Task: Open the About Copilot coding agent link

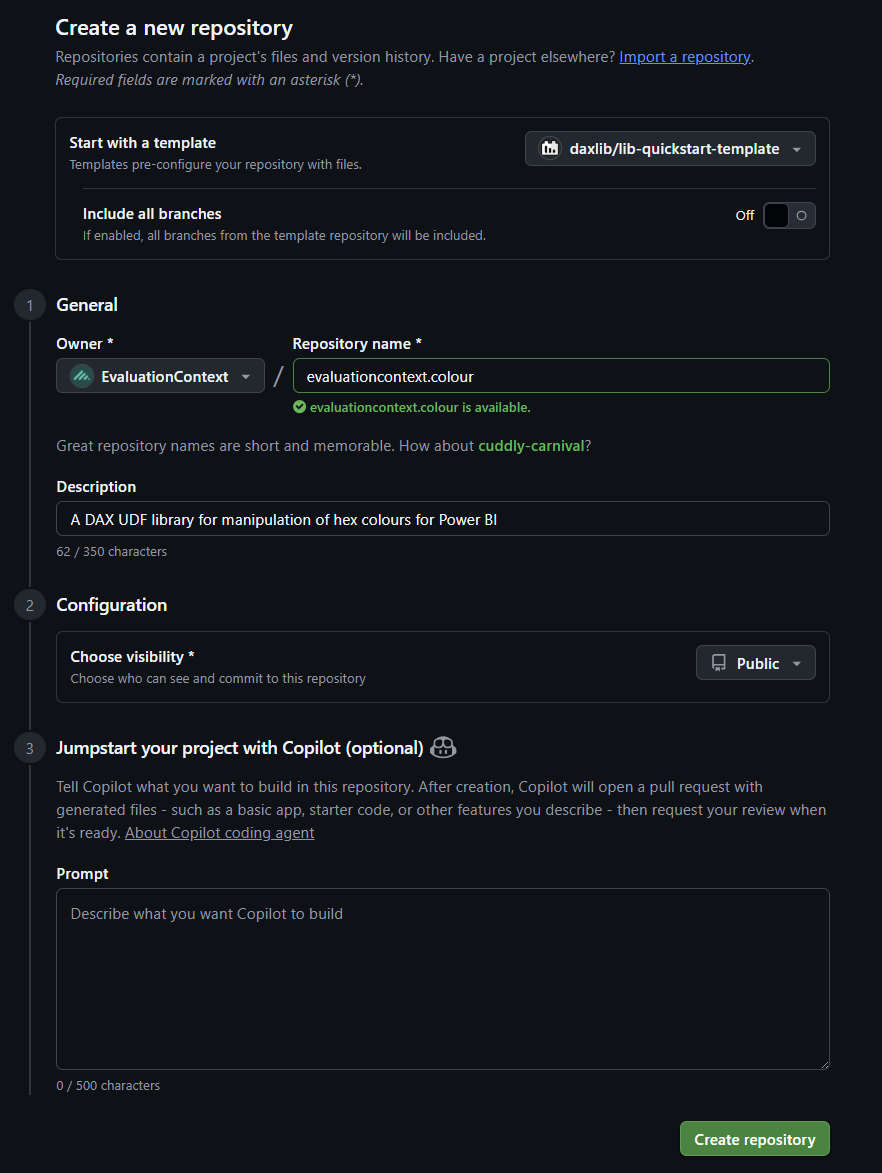Action: tap(219, 833)
